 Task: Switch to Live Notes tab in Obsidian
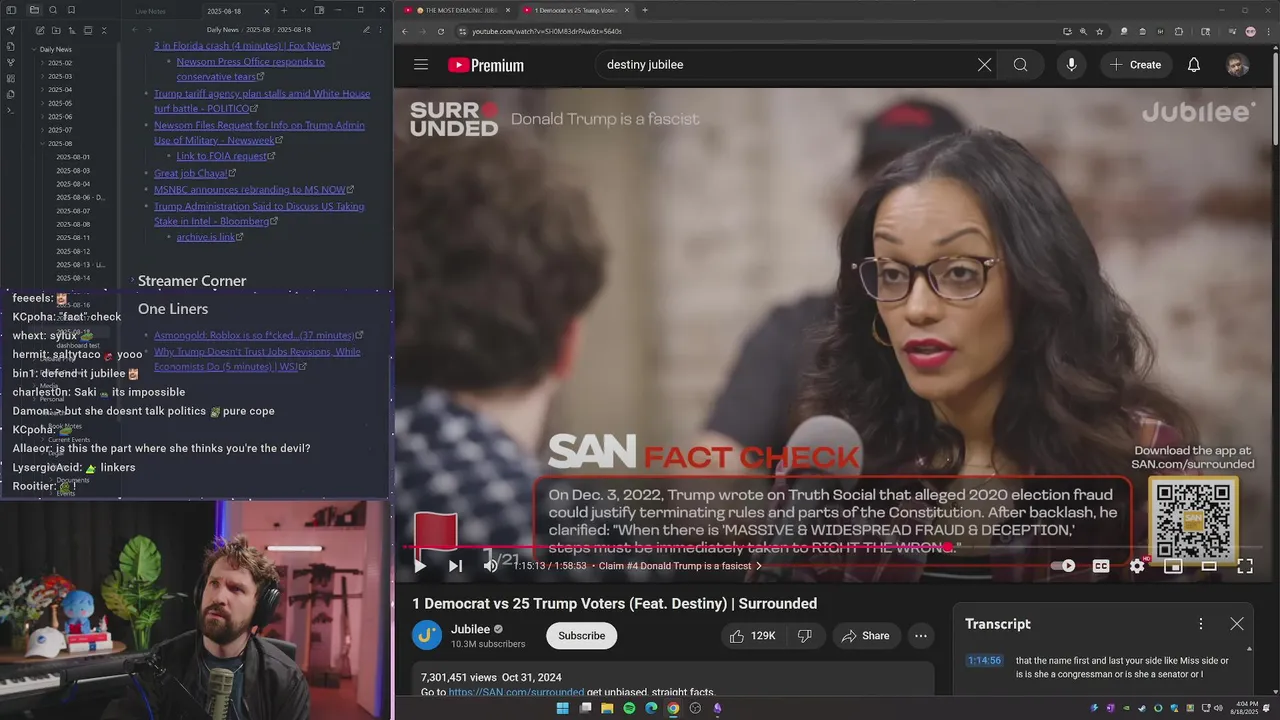click(x=150, y=11)
